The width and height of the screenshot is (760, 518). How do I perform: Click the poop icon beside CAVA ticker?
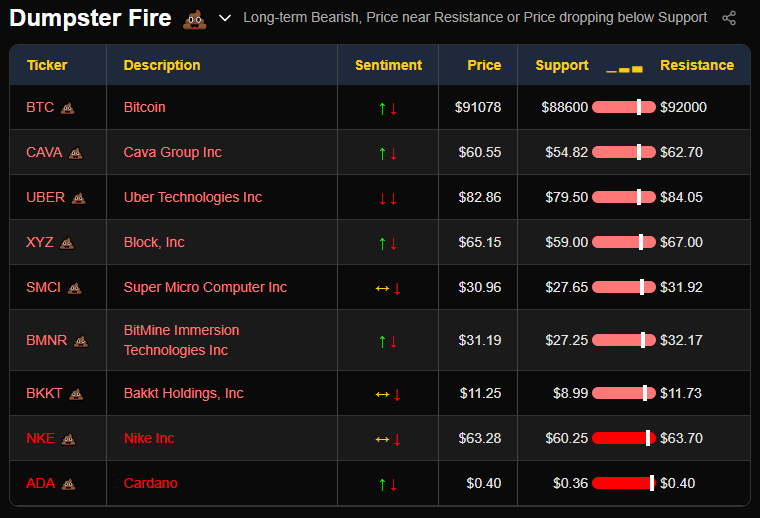tap(76, 153)
